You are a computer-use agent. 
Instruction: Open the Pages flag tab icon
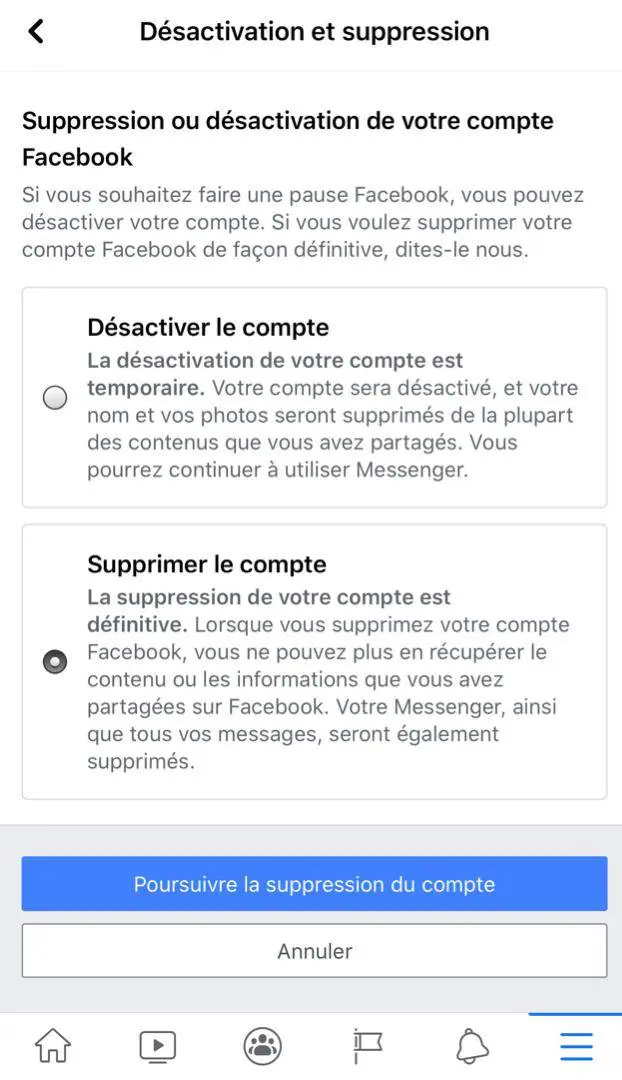367,1046
